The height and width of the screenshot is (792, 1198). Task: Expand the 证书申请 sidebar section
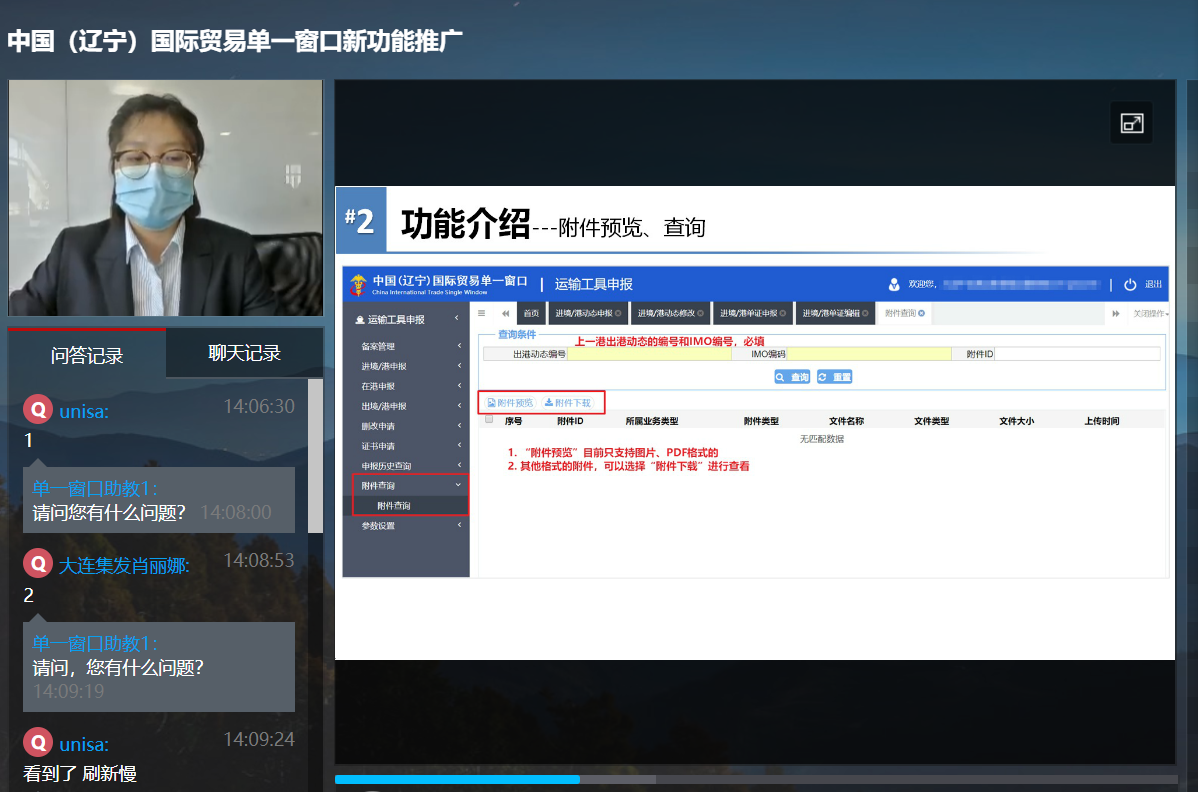[x=410, y=446]
